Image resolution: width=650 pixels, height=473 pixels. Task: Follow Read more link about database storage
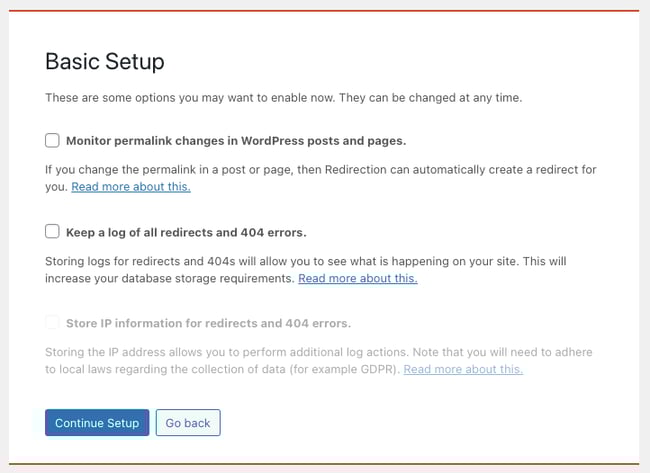click(x=357, y=278)
